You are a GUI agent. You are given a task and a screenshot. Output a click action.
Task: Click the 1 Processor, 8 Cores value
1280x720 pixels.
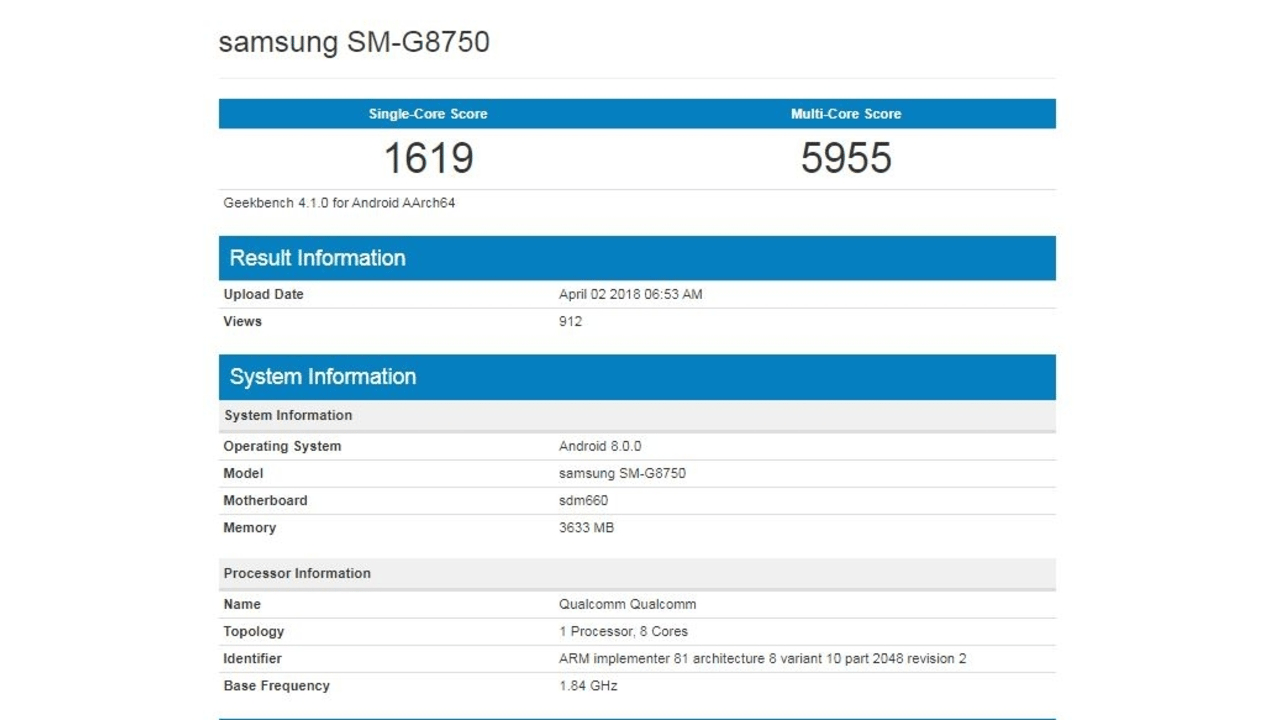623,631
